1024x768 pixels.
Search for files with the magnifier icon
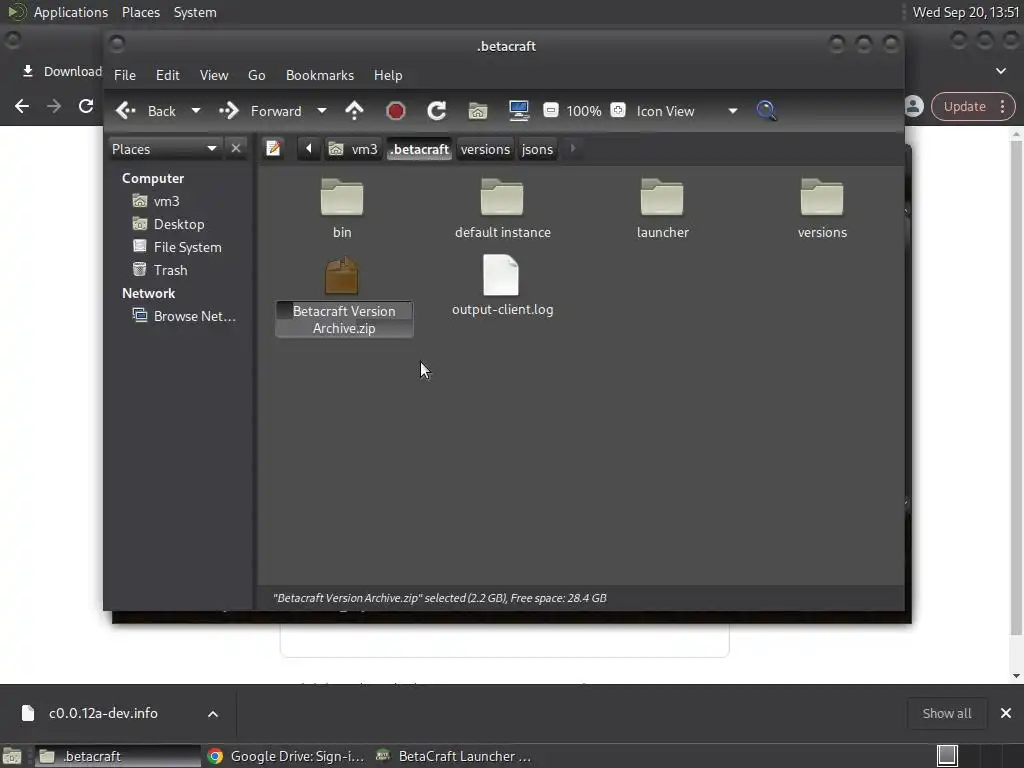766,111
